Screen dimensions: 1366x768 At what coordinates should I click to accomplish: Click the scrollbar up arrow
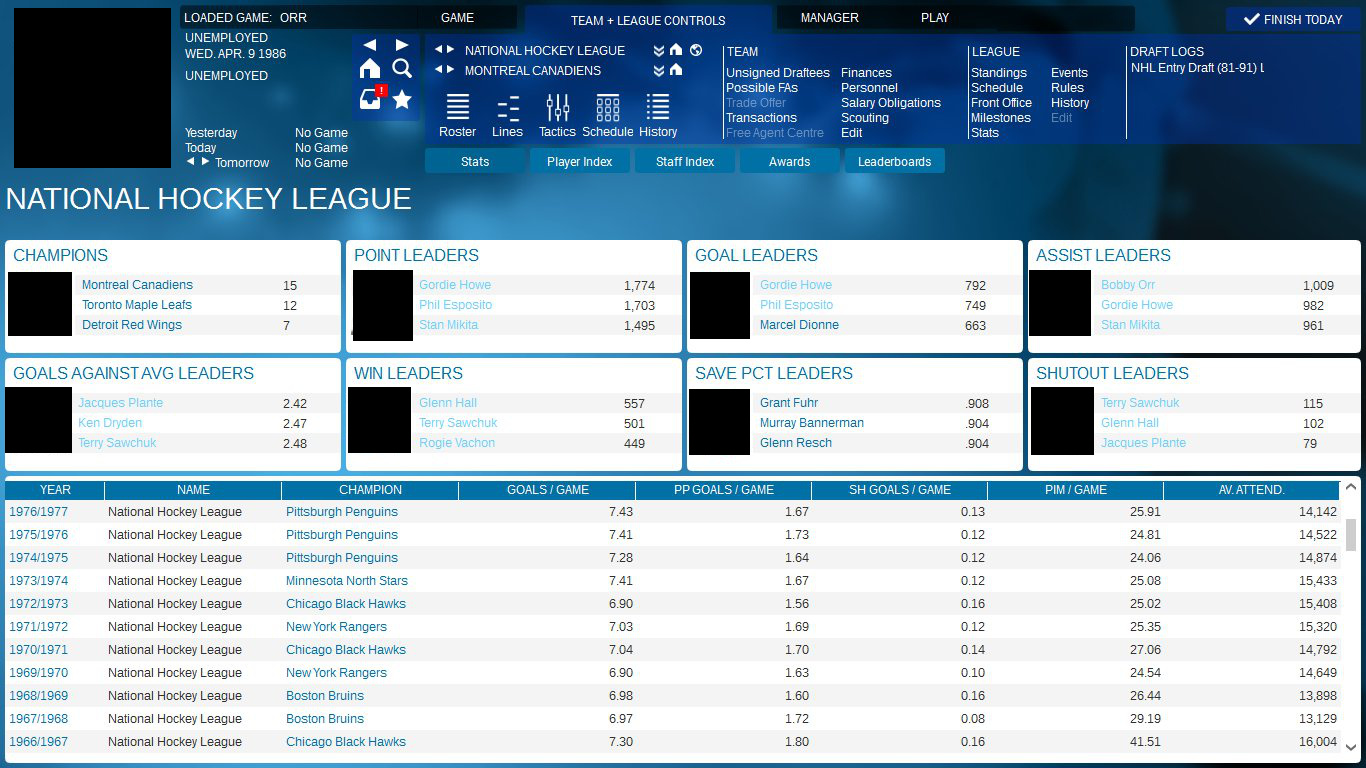click(x=1350, y=488)
